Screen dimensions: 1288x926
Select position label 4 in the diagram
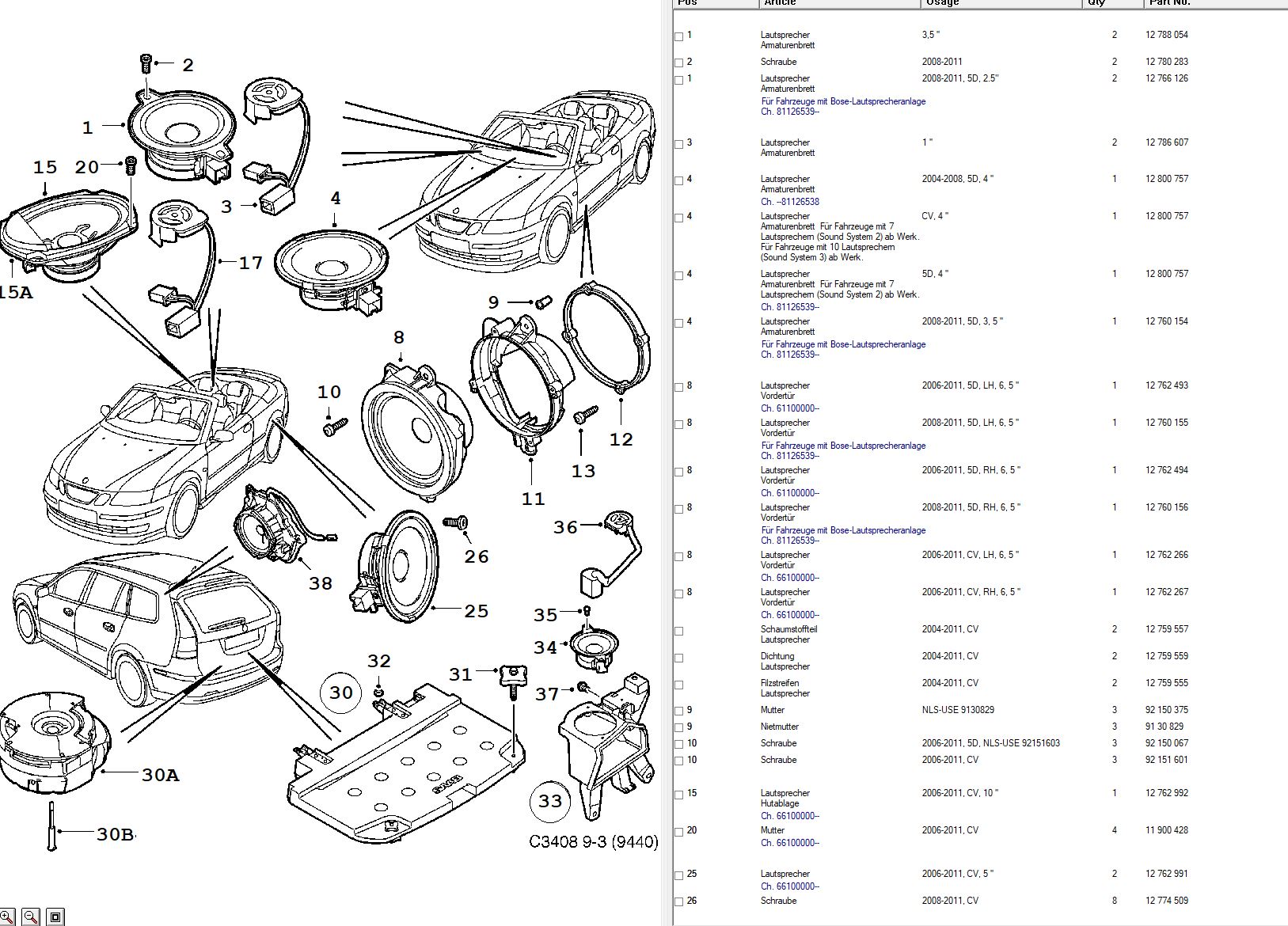pyautogui.click(x=336, y=198)
